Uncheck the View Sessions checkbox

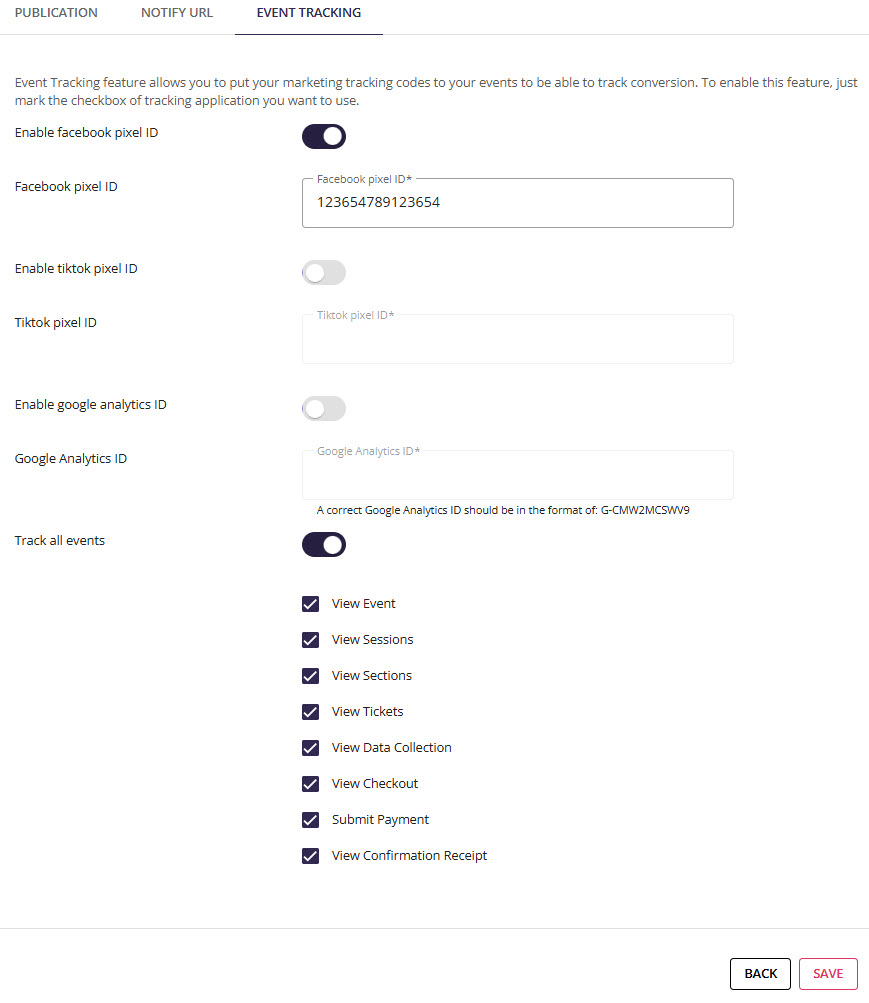tap(310, 640)
